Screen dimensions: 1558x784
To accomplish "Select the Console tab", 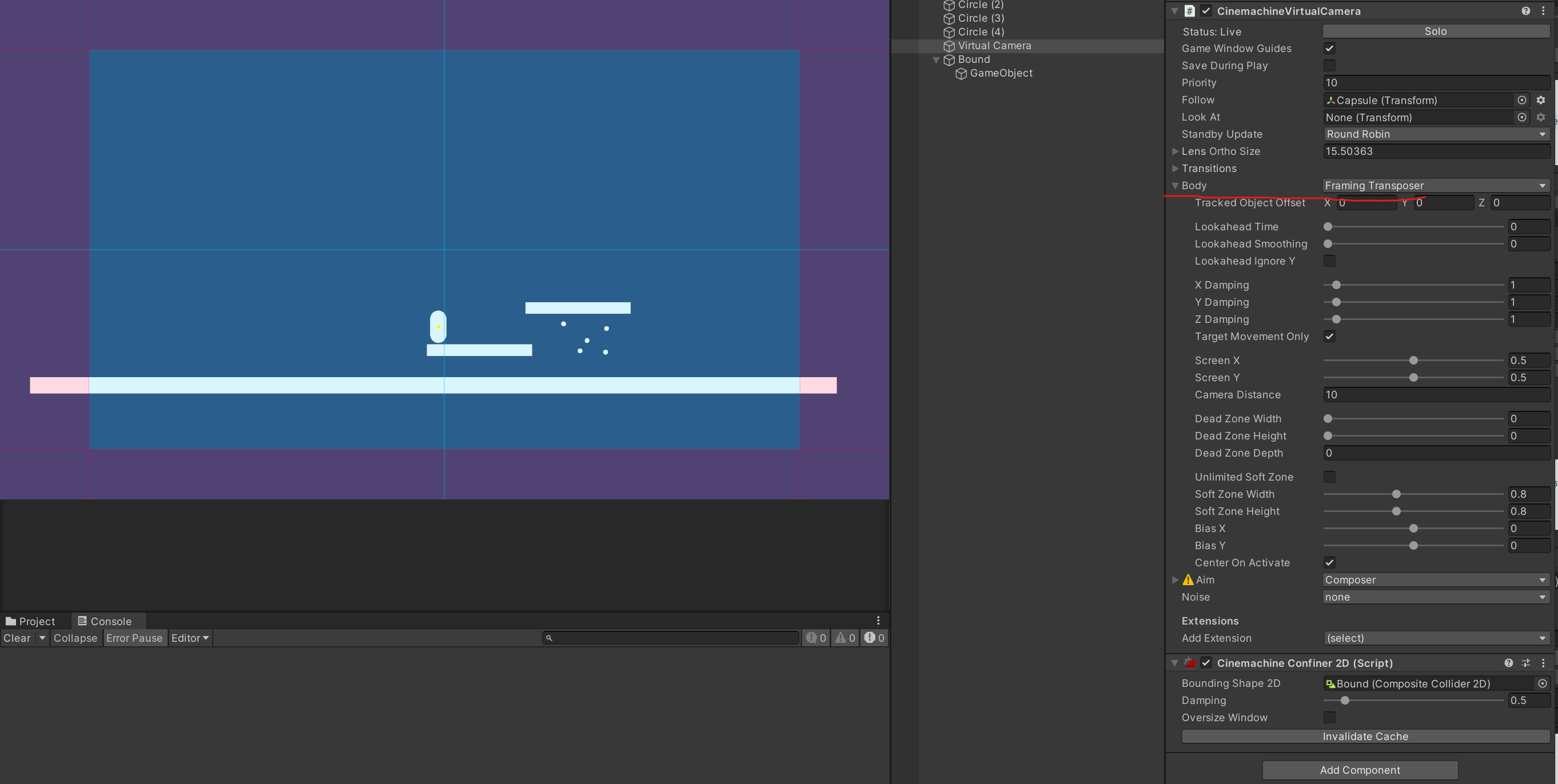I will tap(104, 621).
